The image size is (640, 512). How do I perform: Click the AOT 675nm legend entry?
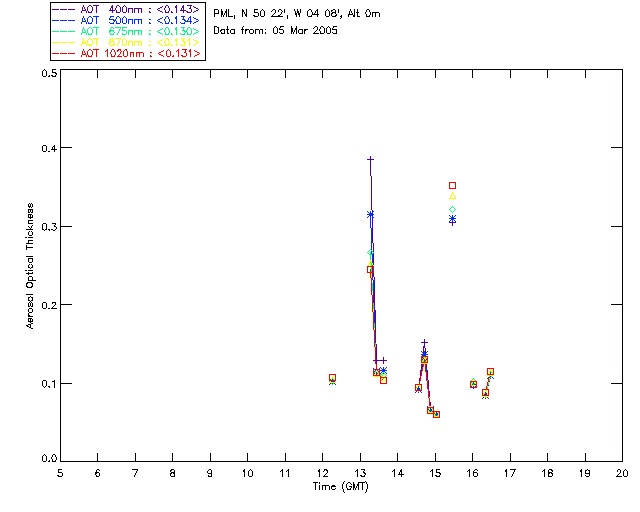(x=126, y=31)
